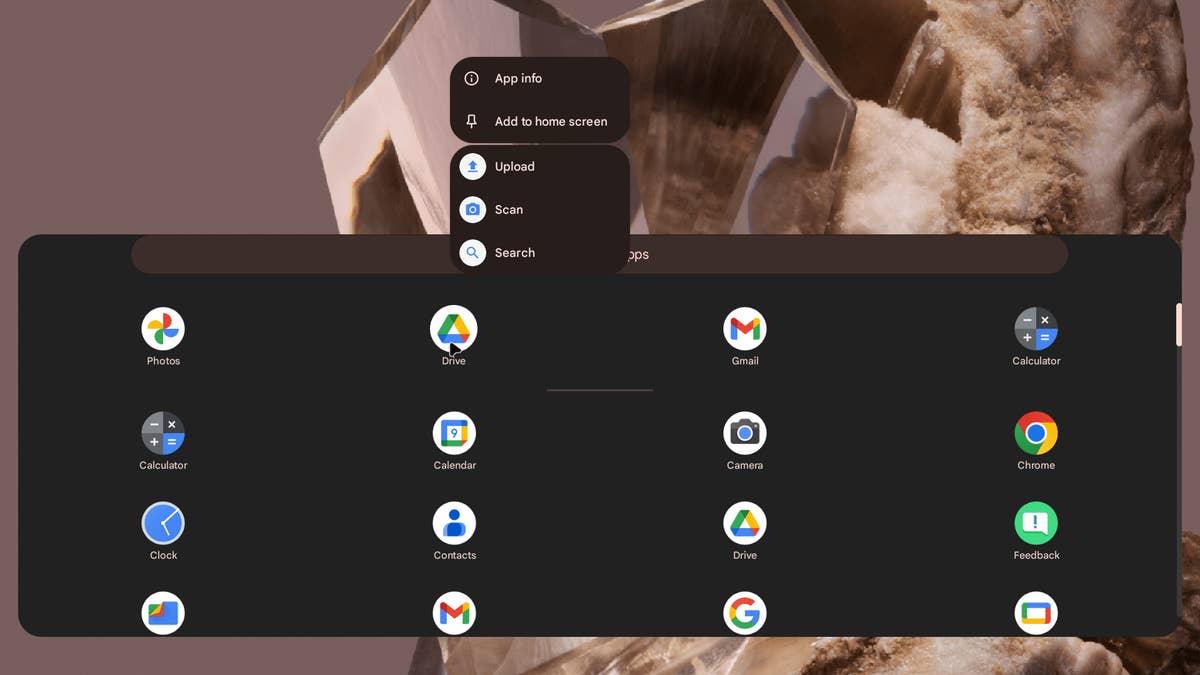Image resolution: width=1200 pixels, height=675 pixels.
Task: Launch the Chrome browser
Action: click(x=1036, y=434)
